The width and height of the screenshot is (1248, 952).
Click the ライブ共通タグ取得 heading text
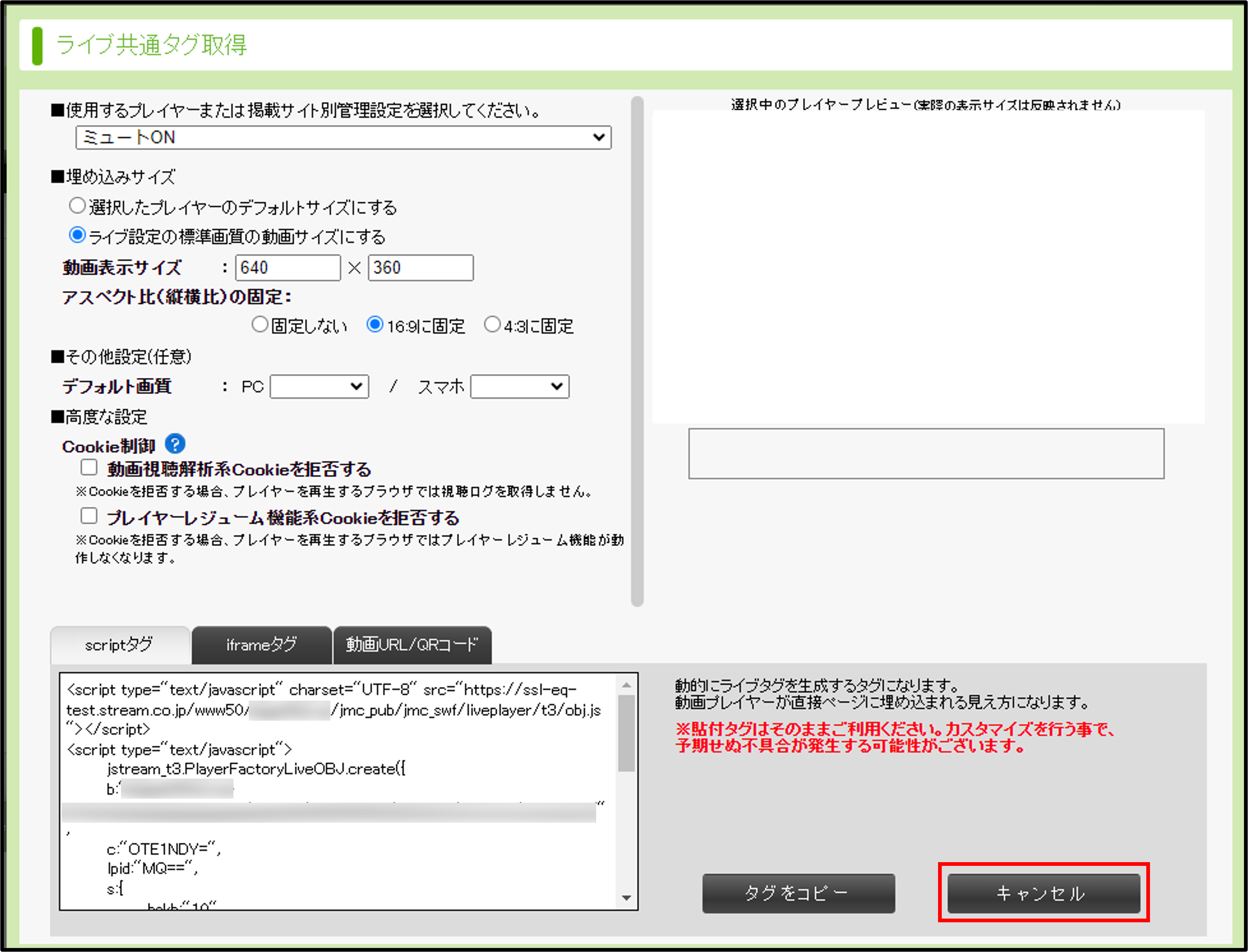(x=151, y=45)
